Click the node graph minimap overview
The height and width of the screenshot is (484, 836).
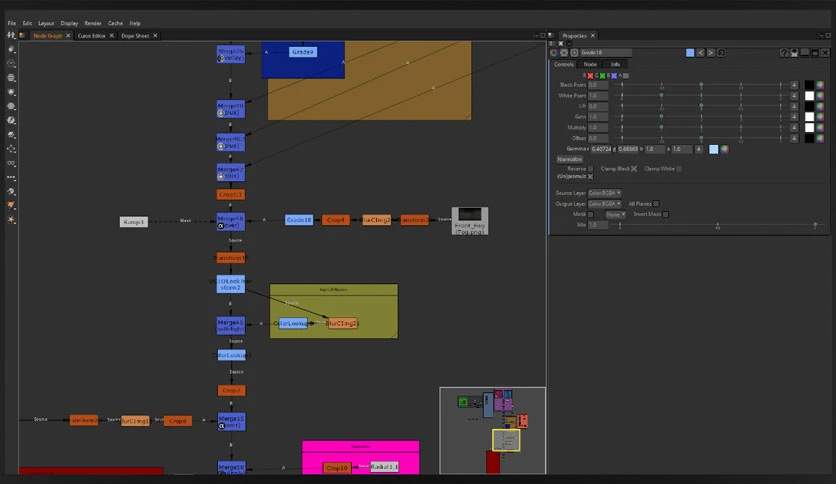click(x=493, y=431)
